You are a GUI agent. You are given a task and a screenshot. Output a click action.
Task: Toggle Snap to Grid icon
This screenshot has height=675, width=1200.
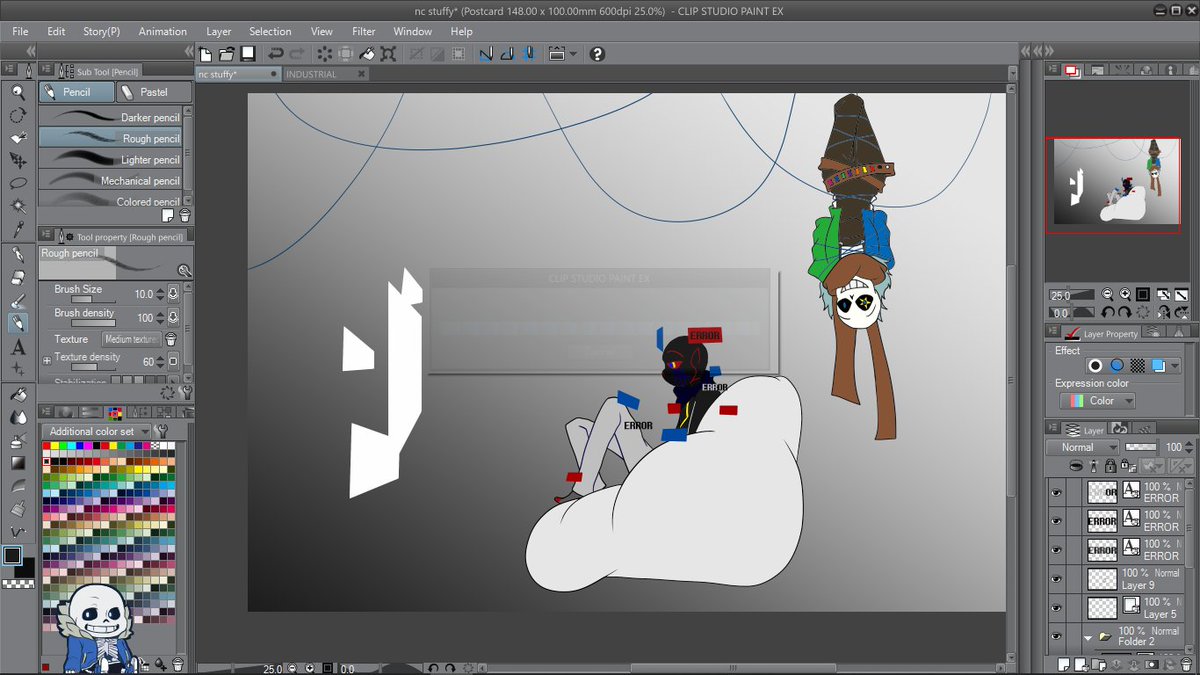(528, 54)
